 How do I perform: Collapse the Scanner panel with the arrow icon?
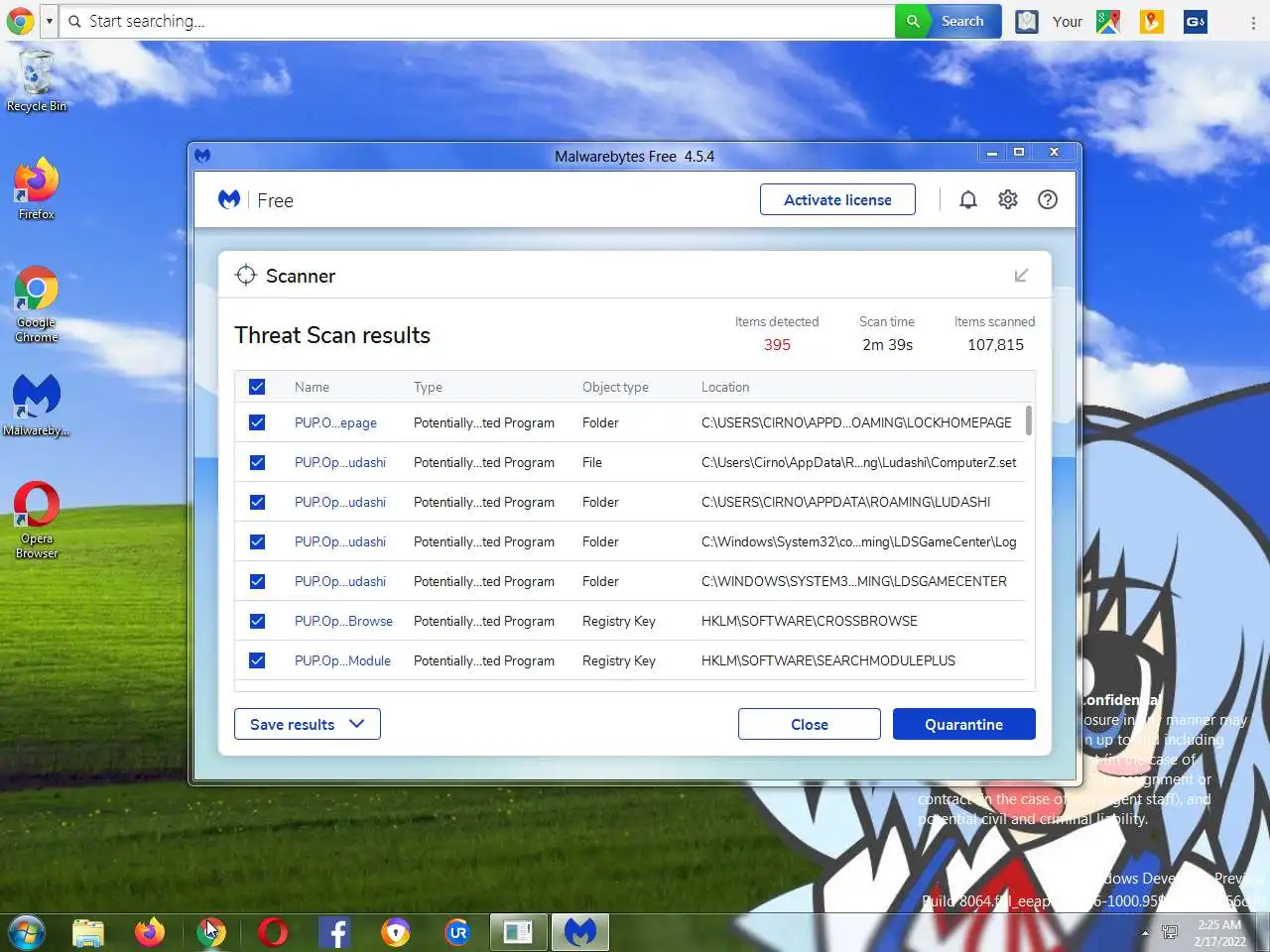[1021, 276]
